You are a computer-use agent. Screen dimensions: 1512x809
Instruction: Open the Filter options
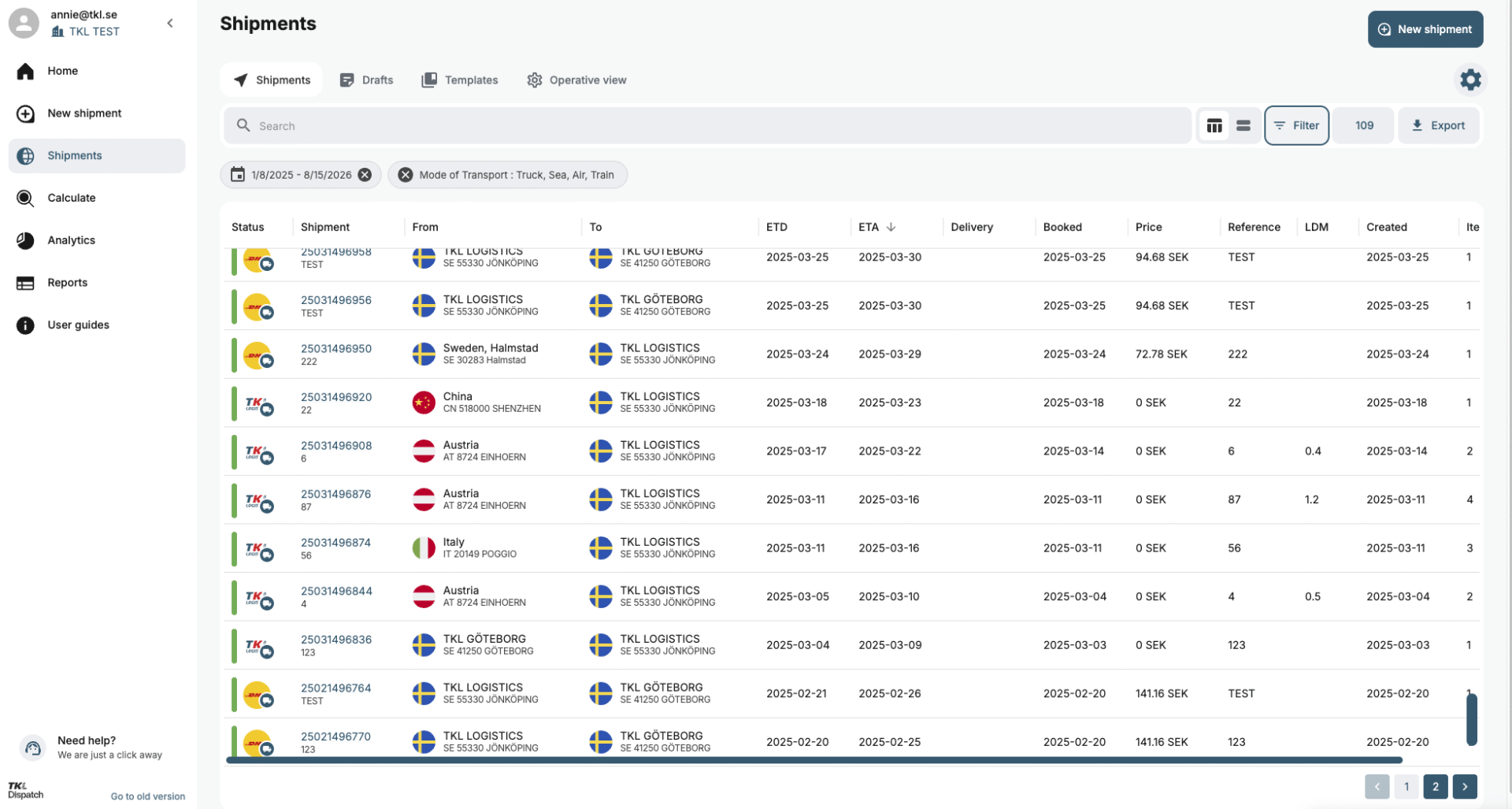[1296, 126]
